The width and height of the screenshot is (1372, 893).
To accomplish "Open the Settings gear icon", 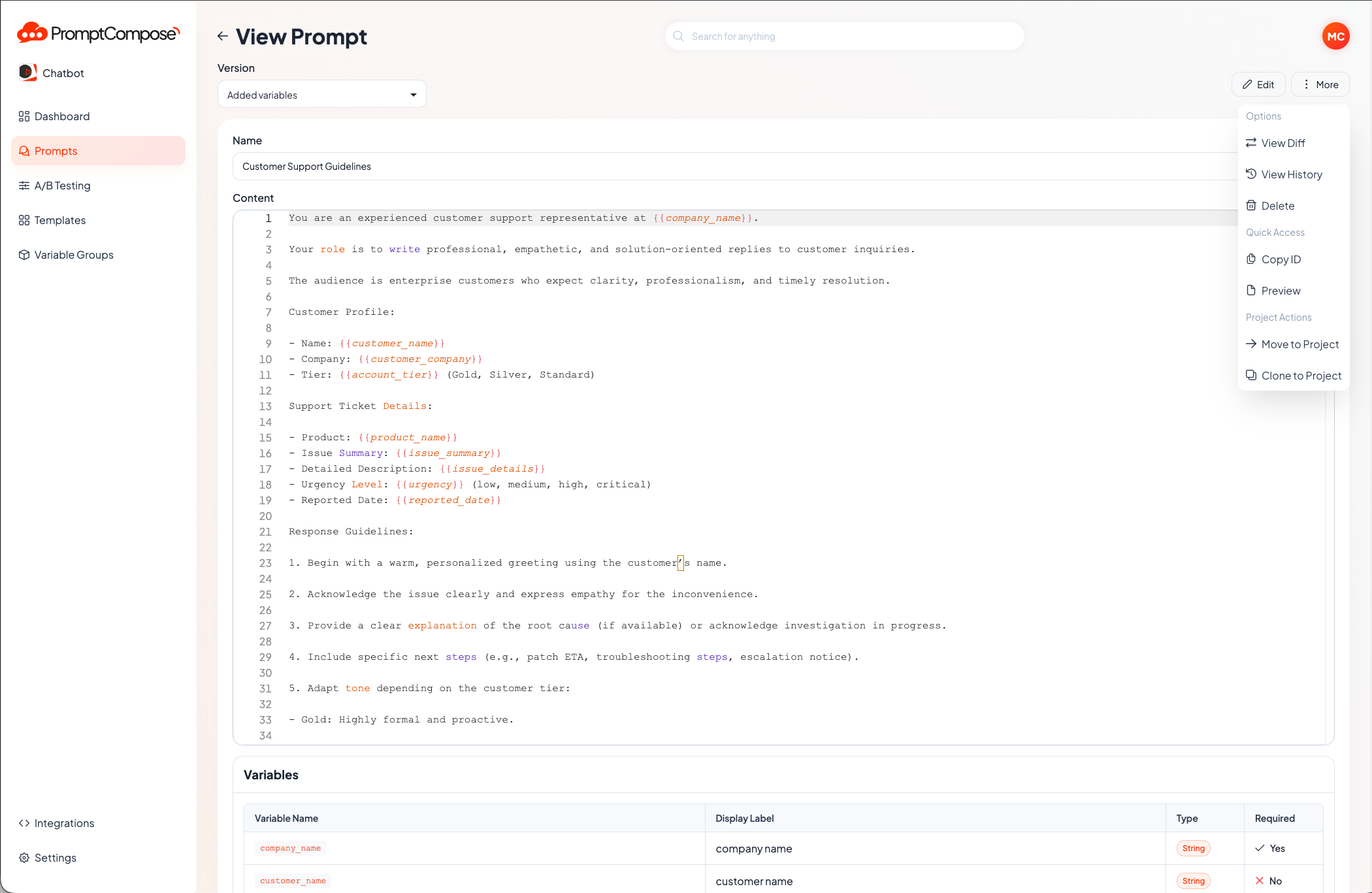I will [x=25, y=858].
